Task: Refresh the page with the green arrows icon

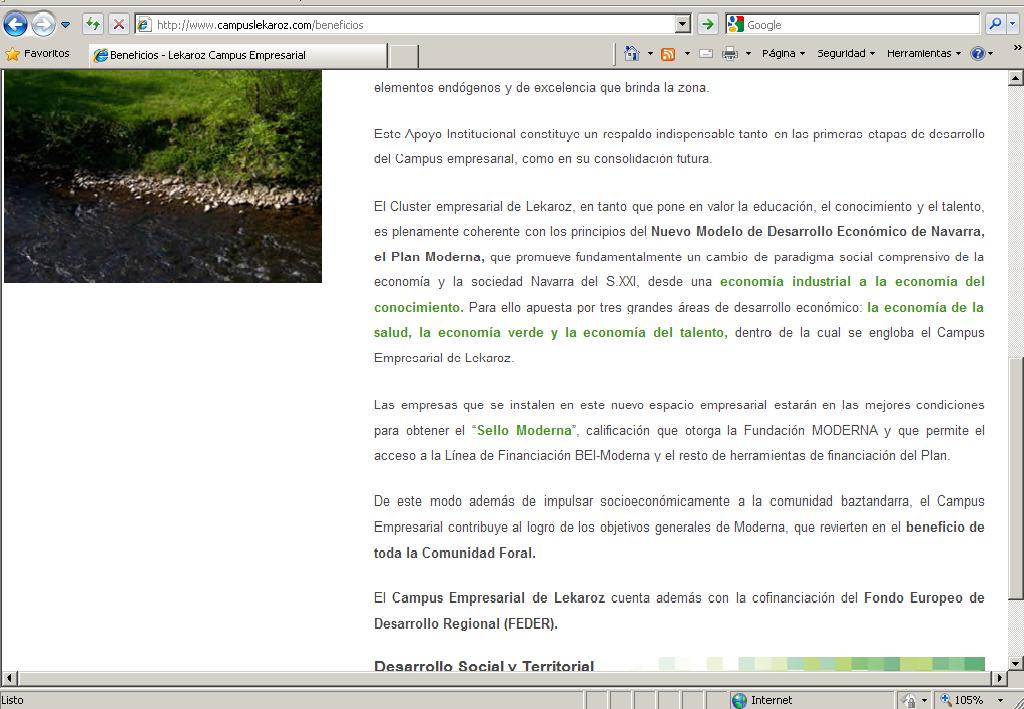Action: (93, 25)
